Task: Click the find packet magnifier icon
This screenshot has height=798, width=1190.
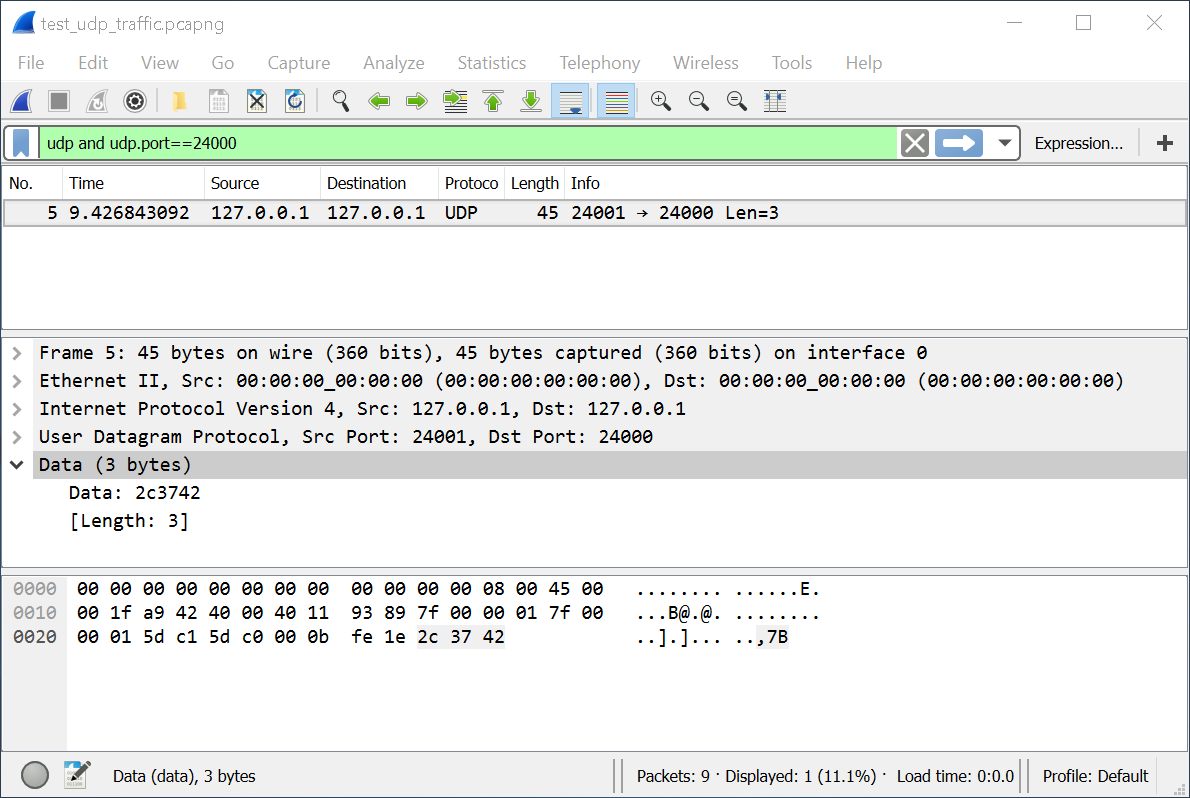Action: coord(341,101)
